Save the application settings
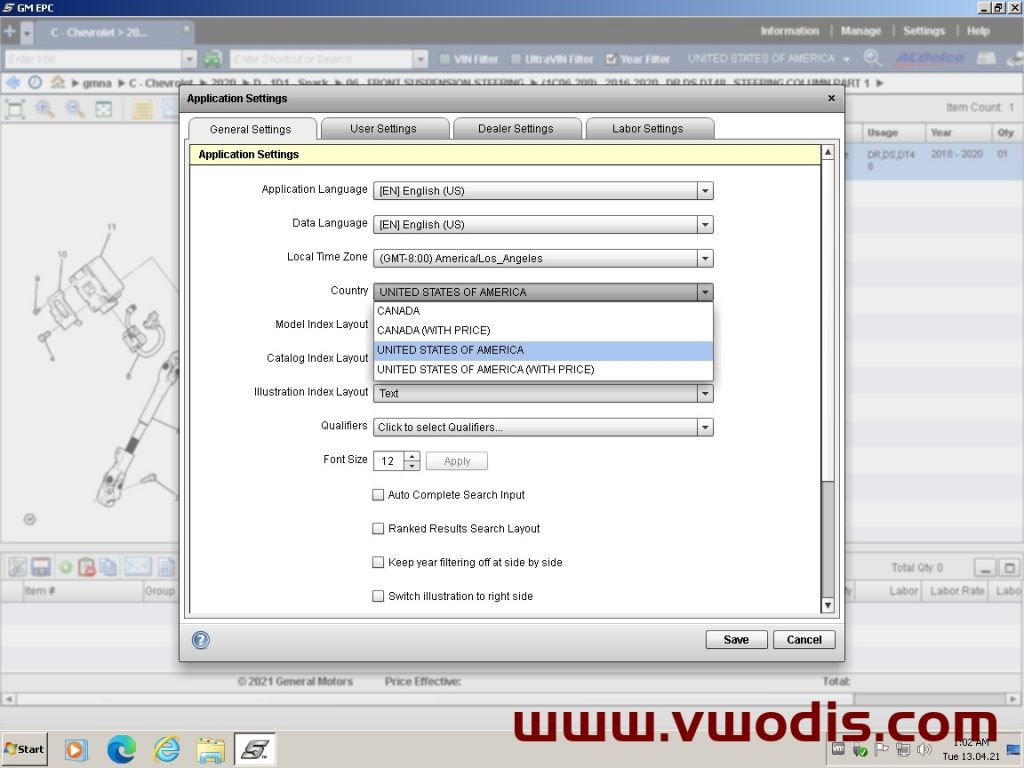This screenshot has height=768, width=1024. click(x=736, y=639)
